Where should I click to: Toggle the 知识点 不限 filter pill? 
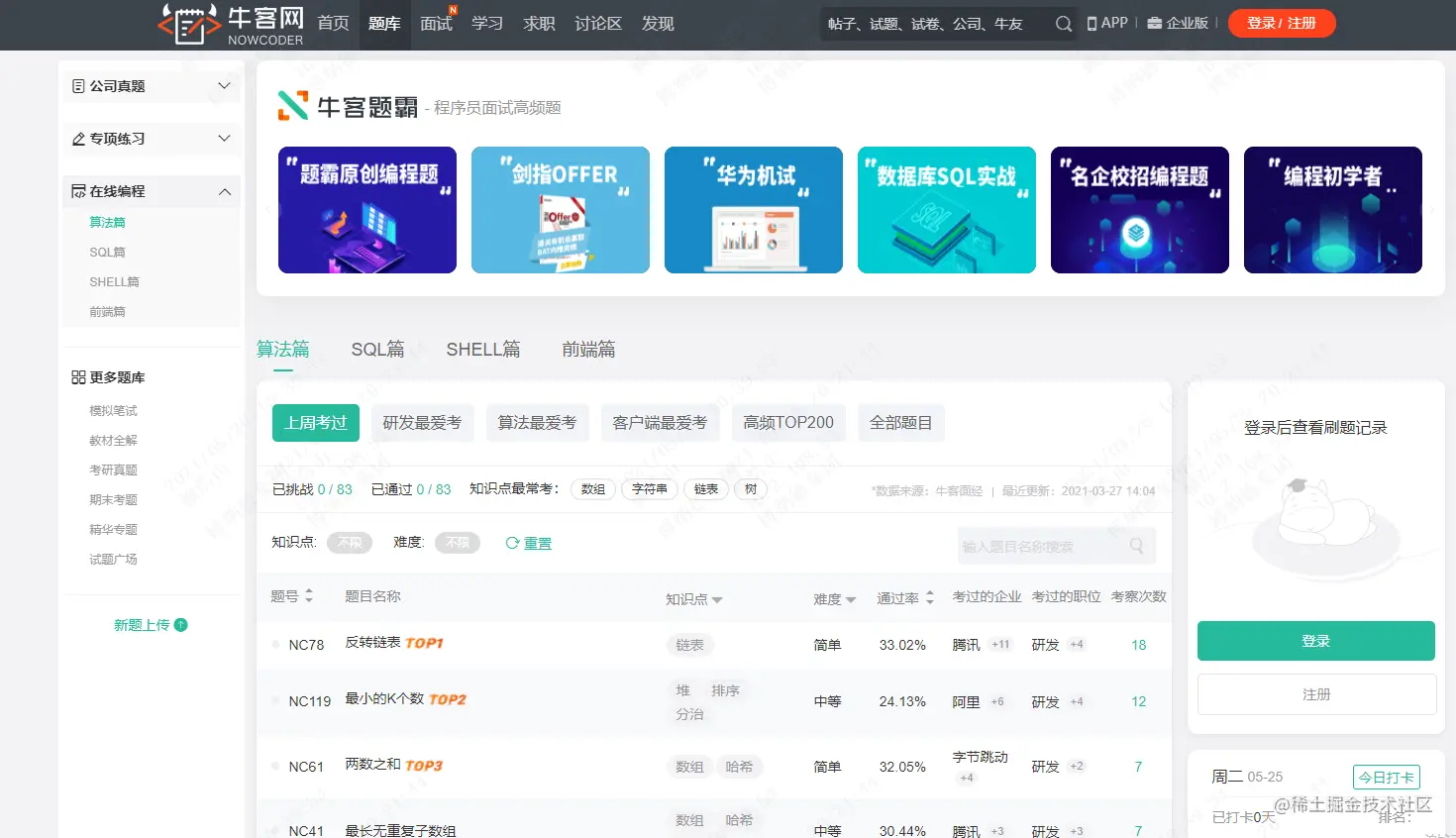click(350, 543)
